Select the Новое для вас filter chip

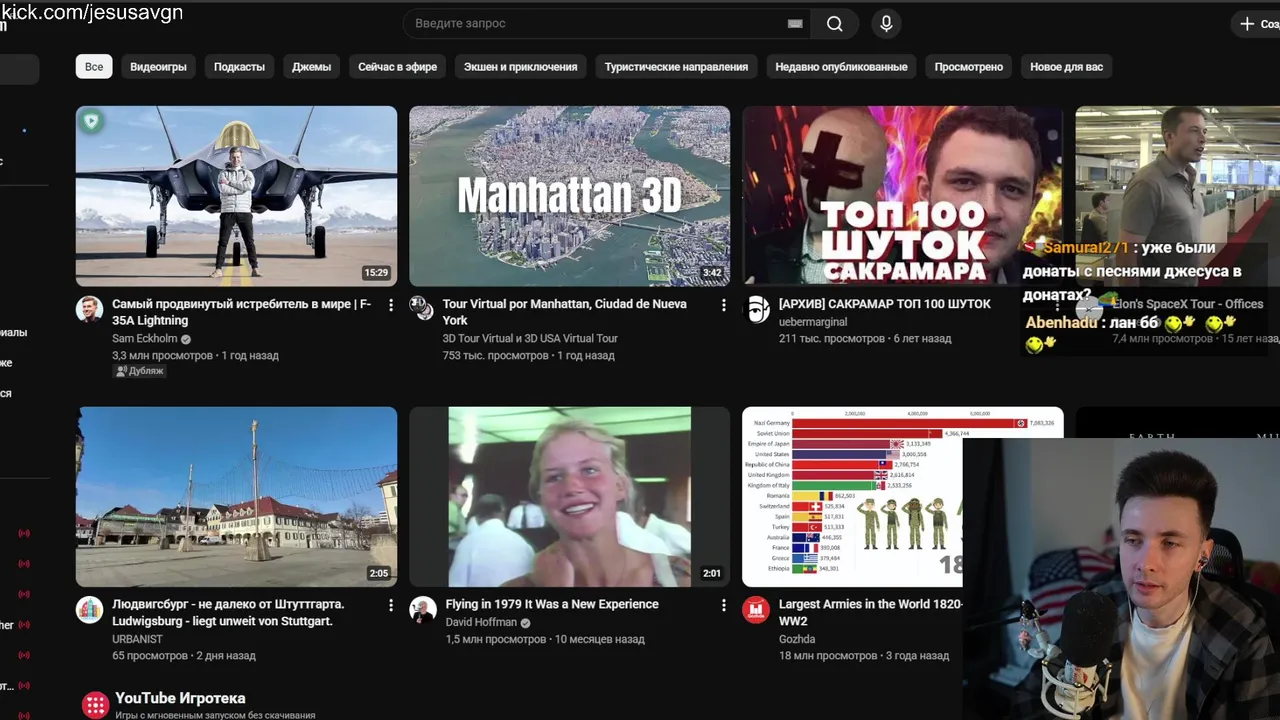[1066, 67]
